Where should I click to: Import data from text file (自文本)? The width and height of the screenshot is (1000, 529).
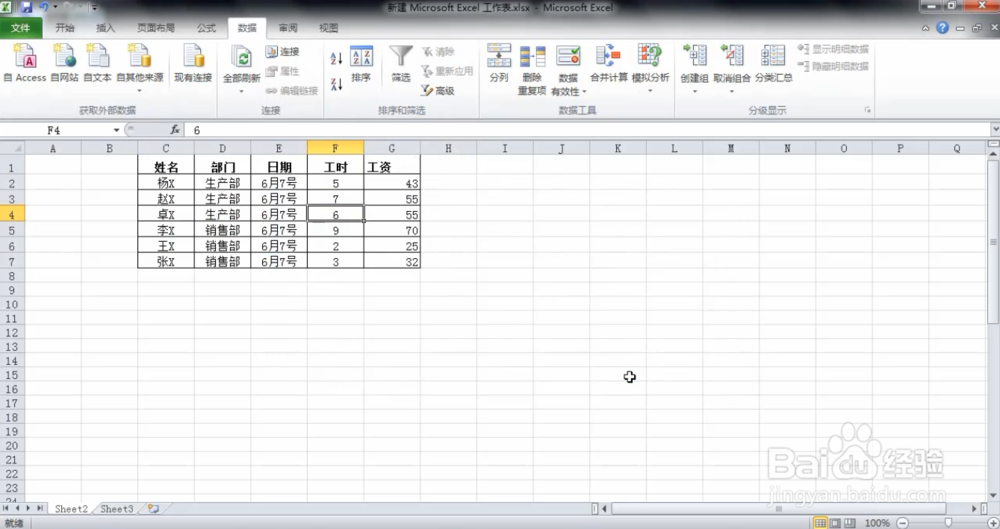(98, 63)
